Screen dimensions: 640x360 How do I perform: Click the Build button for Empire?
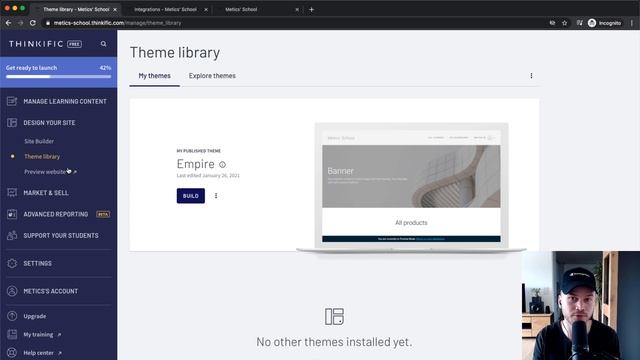coord(191,196)
